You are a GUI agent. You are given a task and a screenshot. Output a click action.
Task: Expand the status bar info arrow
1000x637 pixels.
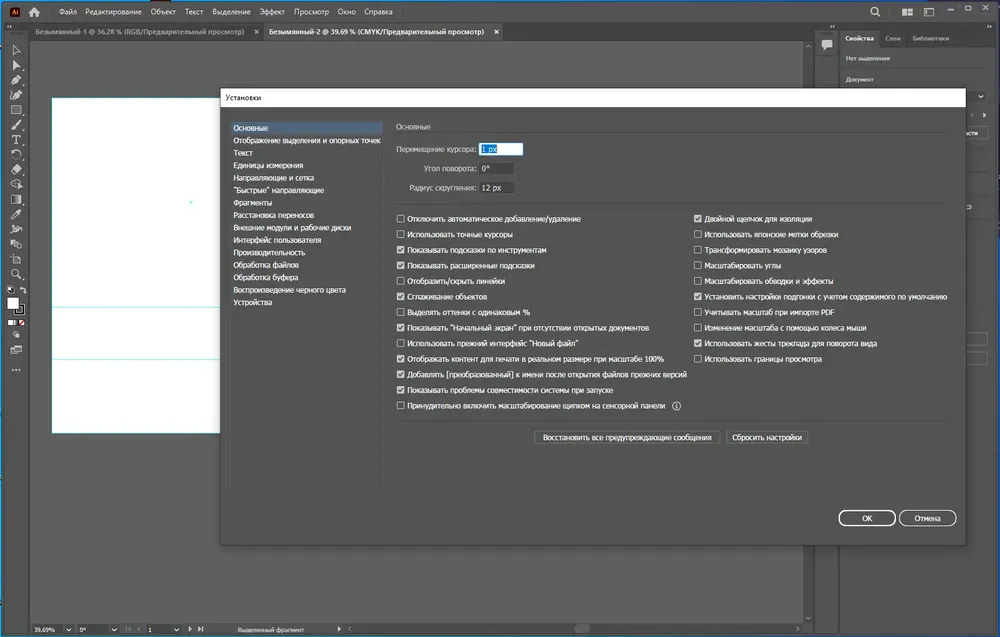(339, 629)
